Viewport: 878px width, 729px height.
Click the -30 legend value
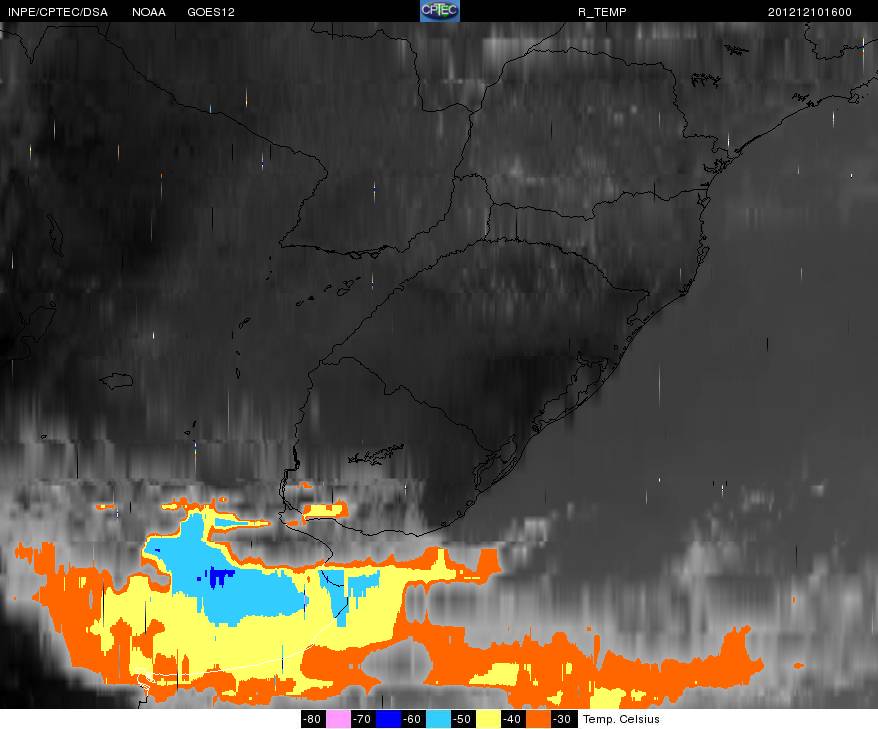562,719
